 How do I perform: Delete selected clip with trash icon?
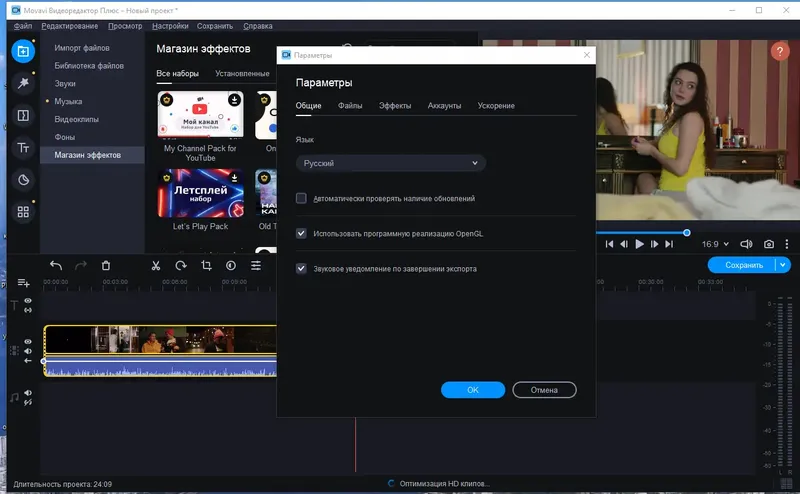click(106, 265)
